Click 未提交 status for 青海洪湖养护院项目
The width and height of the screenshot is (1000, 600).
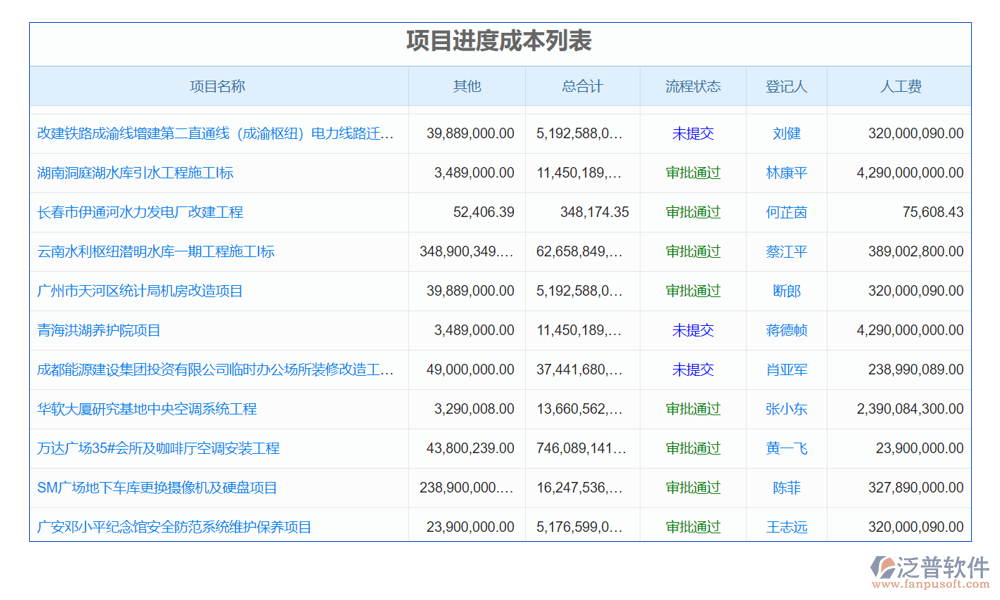pos(693,330)
